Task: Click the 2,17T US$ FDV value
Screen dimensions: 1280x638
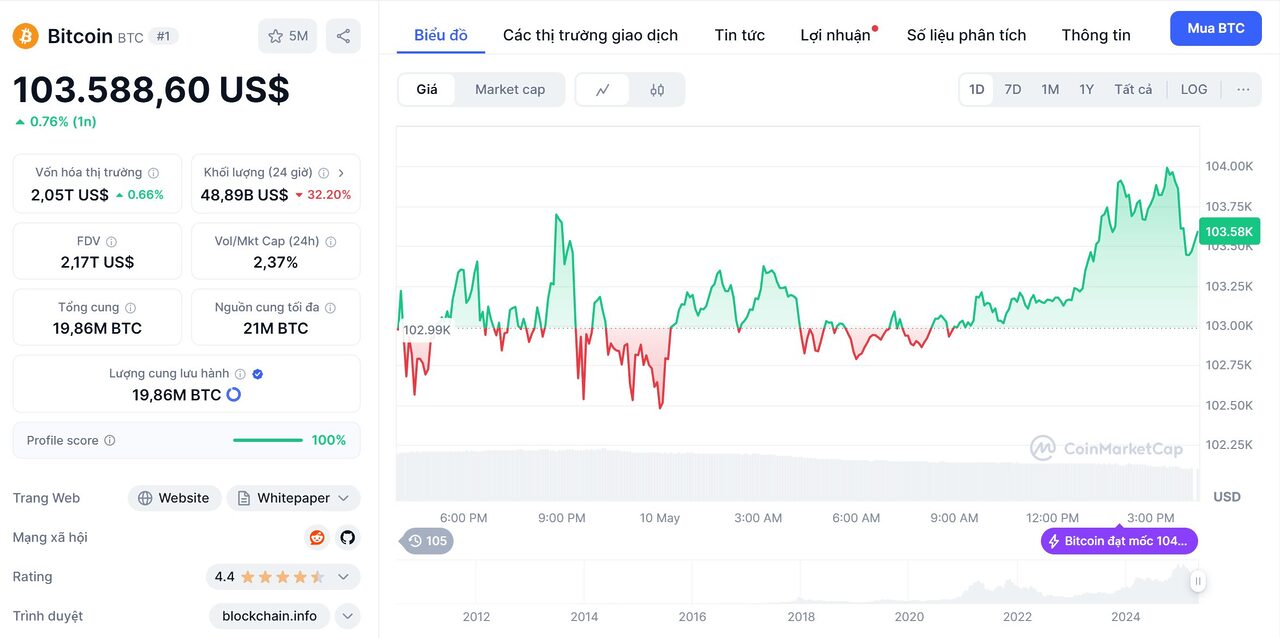Action: coord(97,262)
